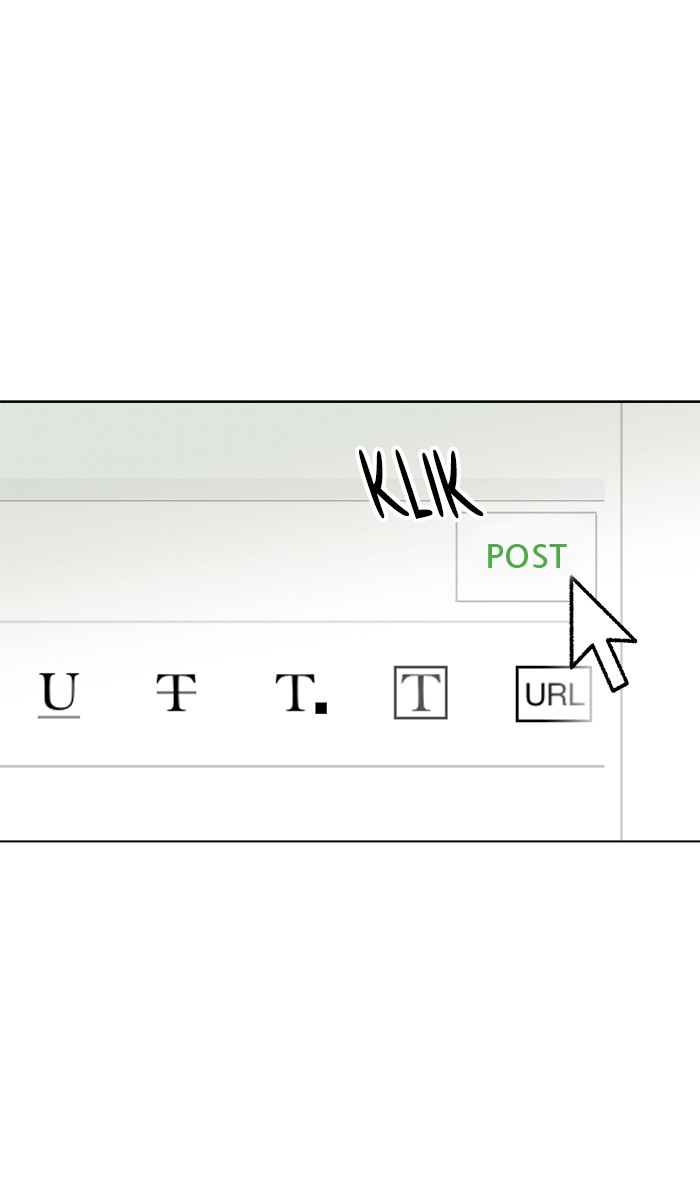This screenshot has height=1188, width=700.
Task: Submit the entry via POST
Action: 526,557
